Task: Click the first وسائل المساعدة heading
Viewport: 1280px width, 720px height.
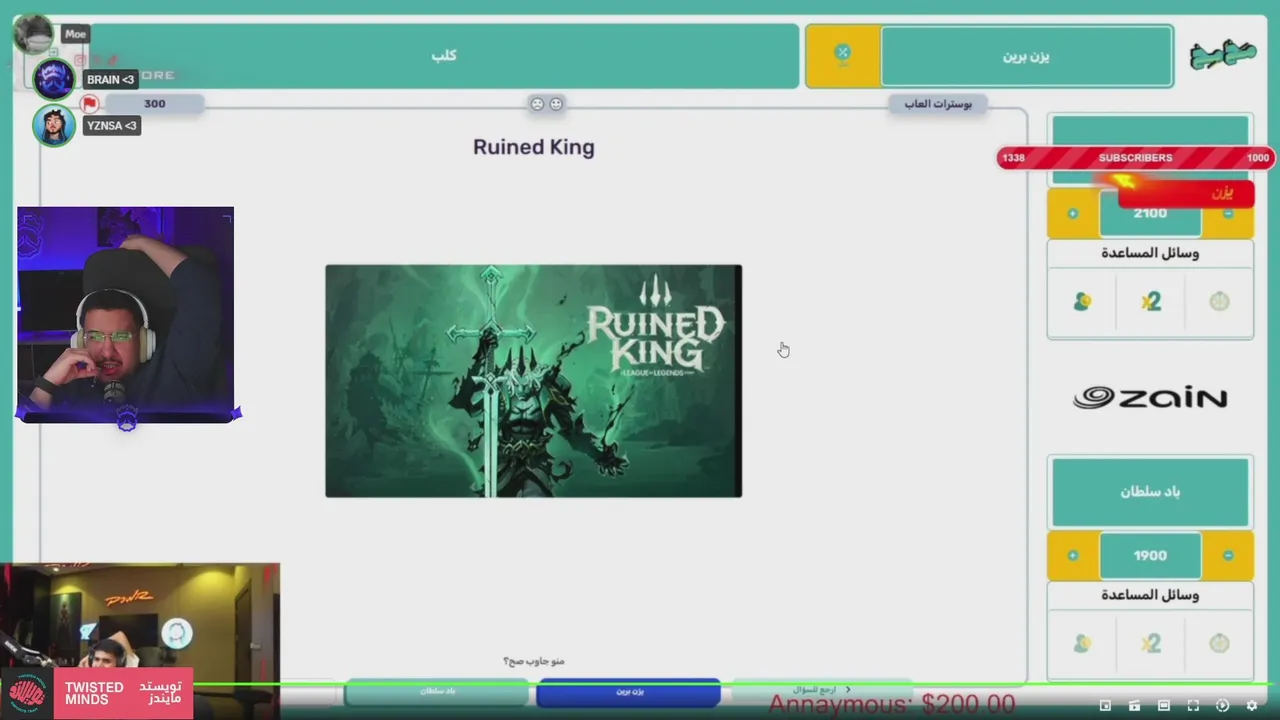Action: click(x=1150, y=253)
